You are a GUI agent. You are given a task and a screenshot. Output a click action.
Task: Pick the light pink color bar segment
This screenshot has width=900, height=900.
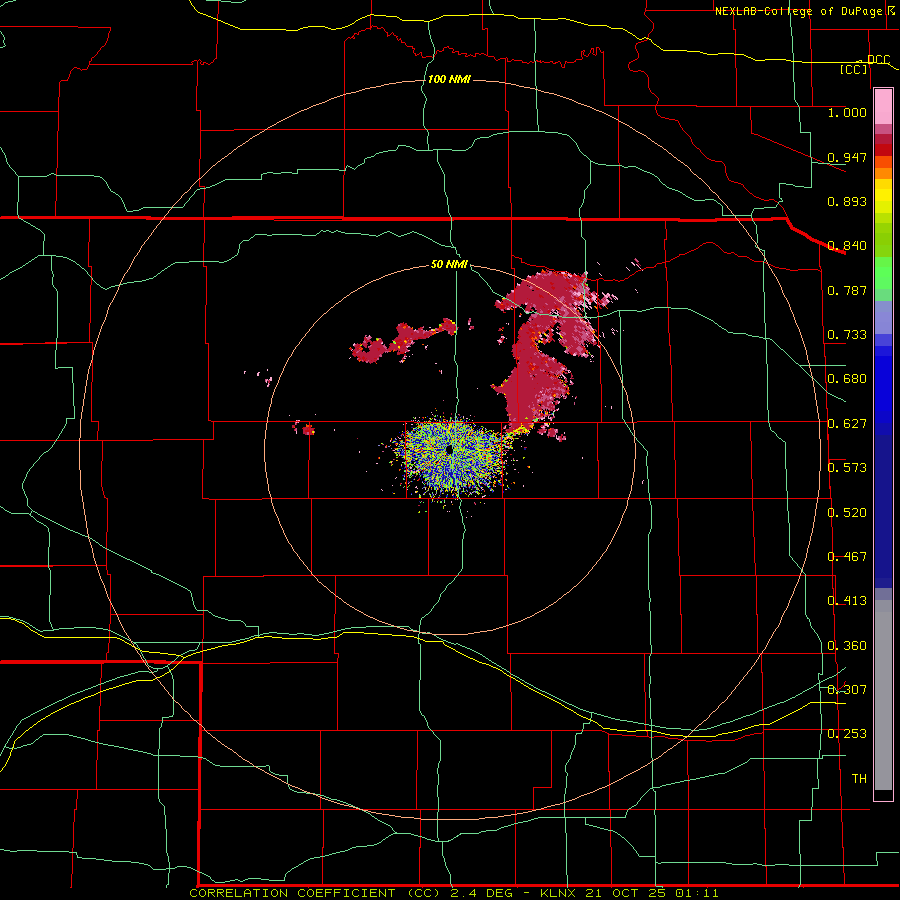pos(883,107)
